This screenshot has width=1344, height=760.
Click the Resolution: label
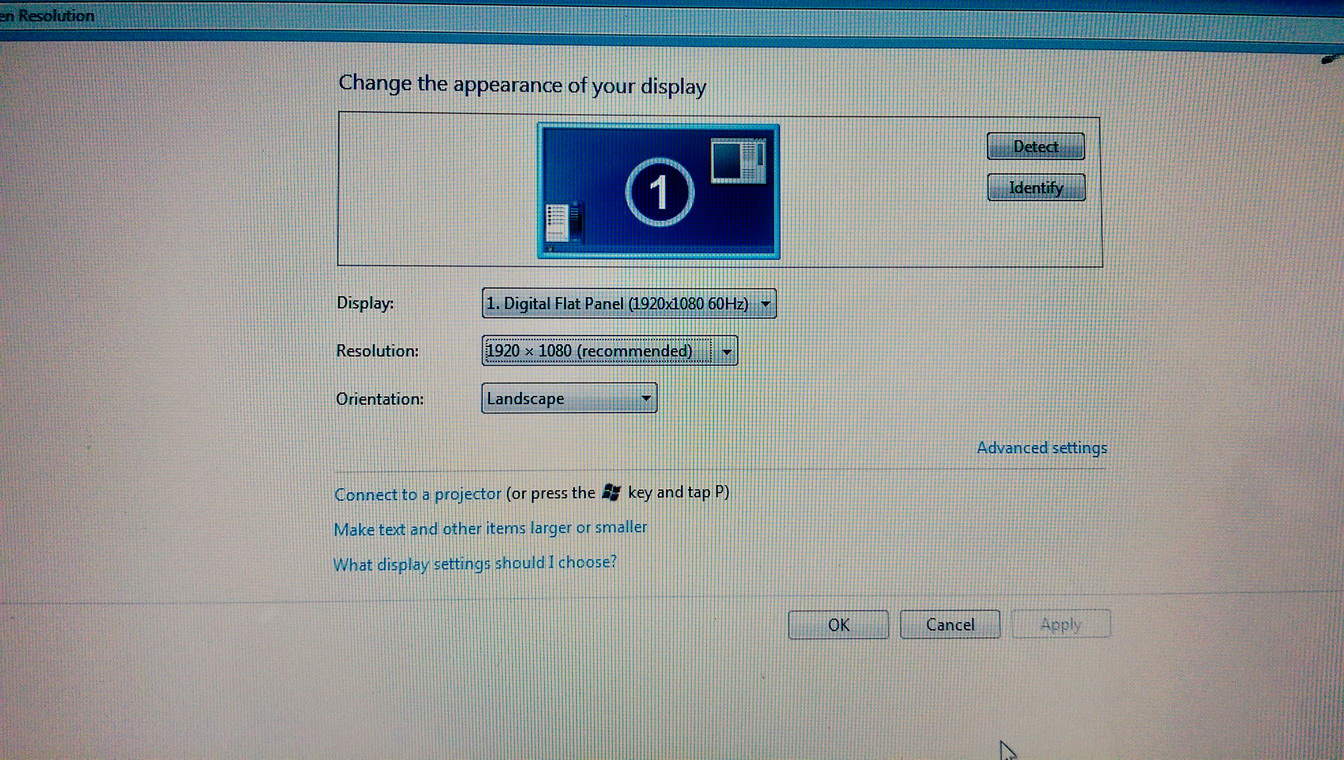pyautogui.click(x=377, y=351)
